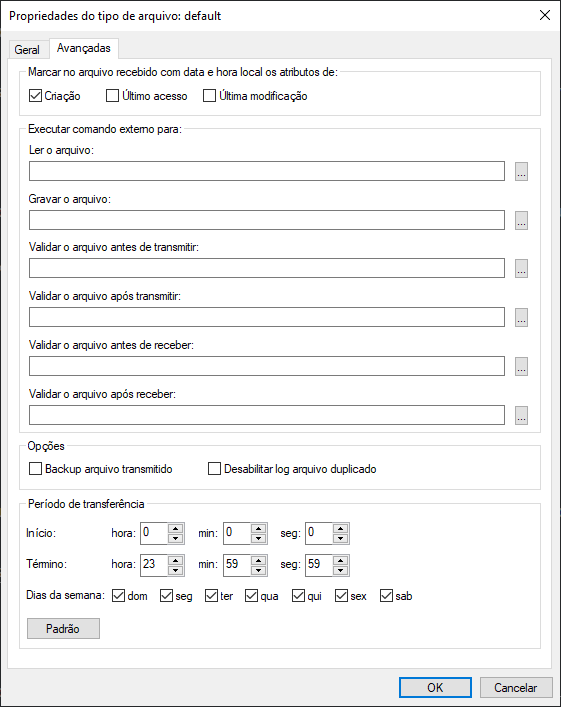
Task: Browse command for validar após receber
Action: 521,415
